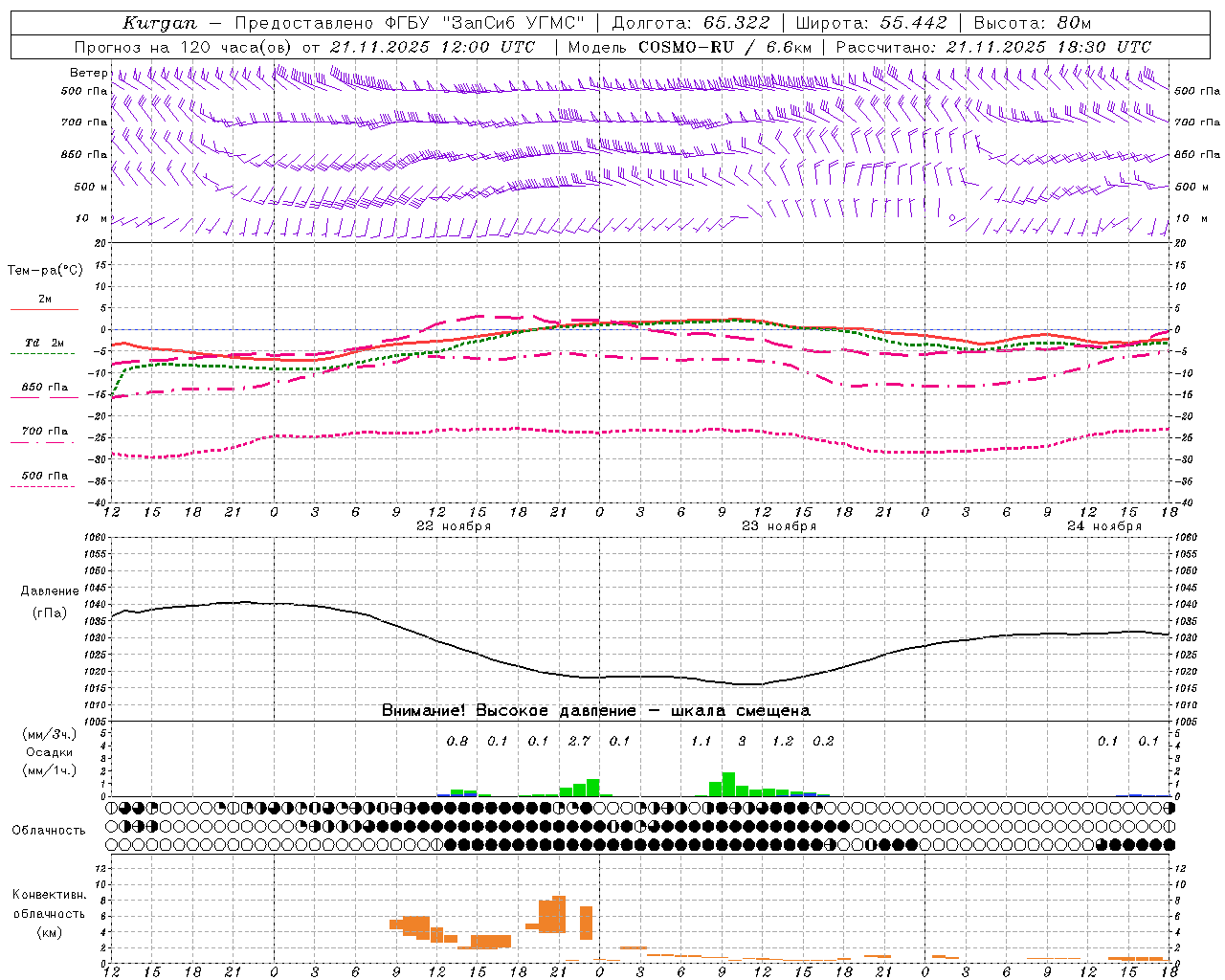Click the latitude value Широта: 55.442
This screenshot has width=1225, height=980.
tap(872, 23)
